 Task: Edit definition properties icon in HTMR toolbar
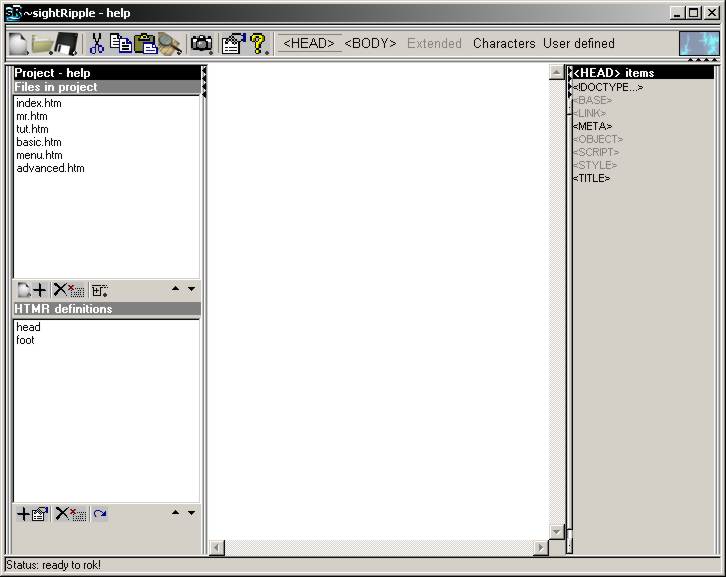[x=40, y=514]
